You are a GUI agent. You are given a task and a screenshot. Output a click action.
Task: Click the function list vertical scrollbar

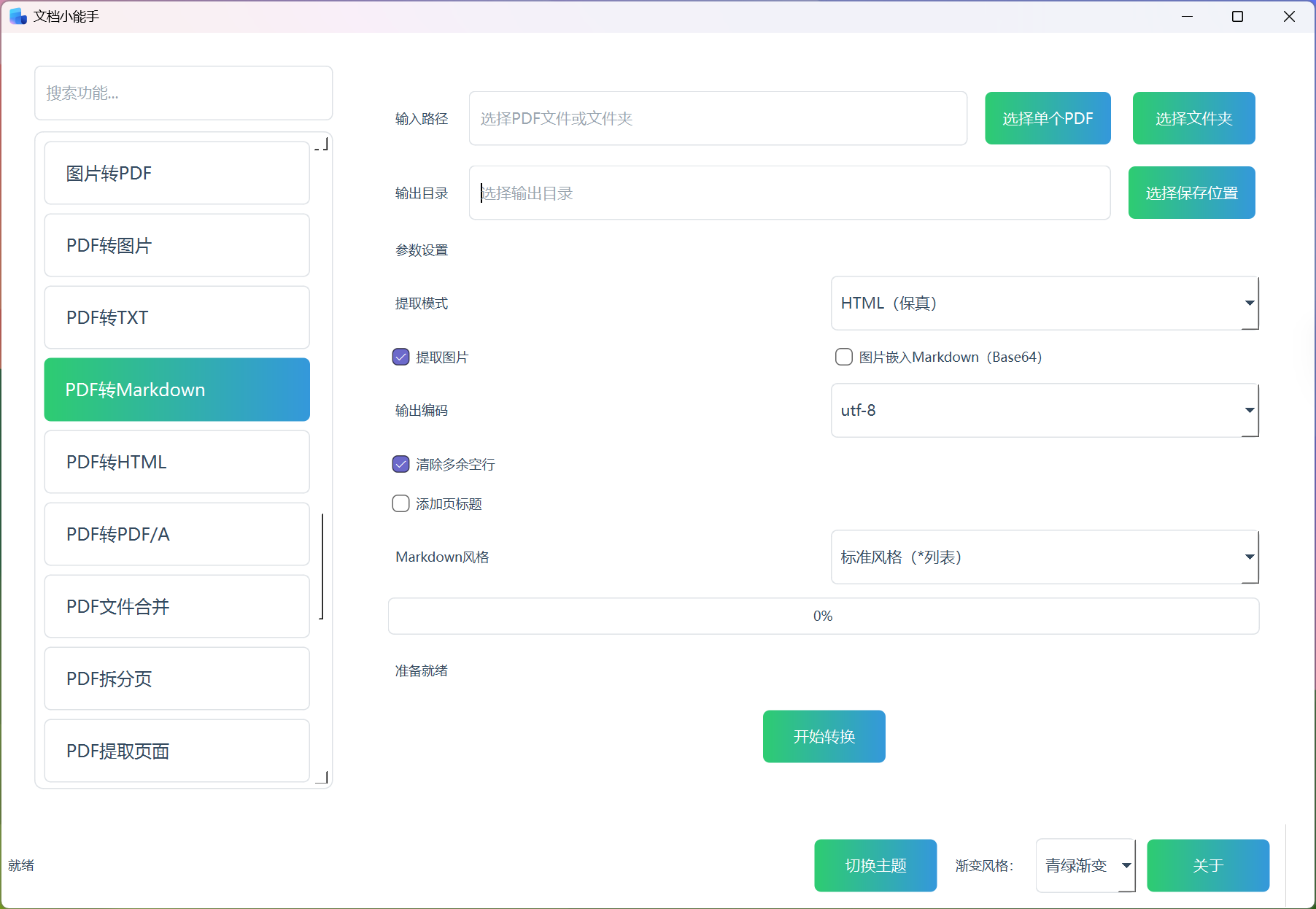tap(322, 566)
